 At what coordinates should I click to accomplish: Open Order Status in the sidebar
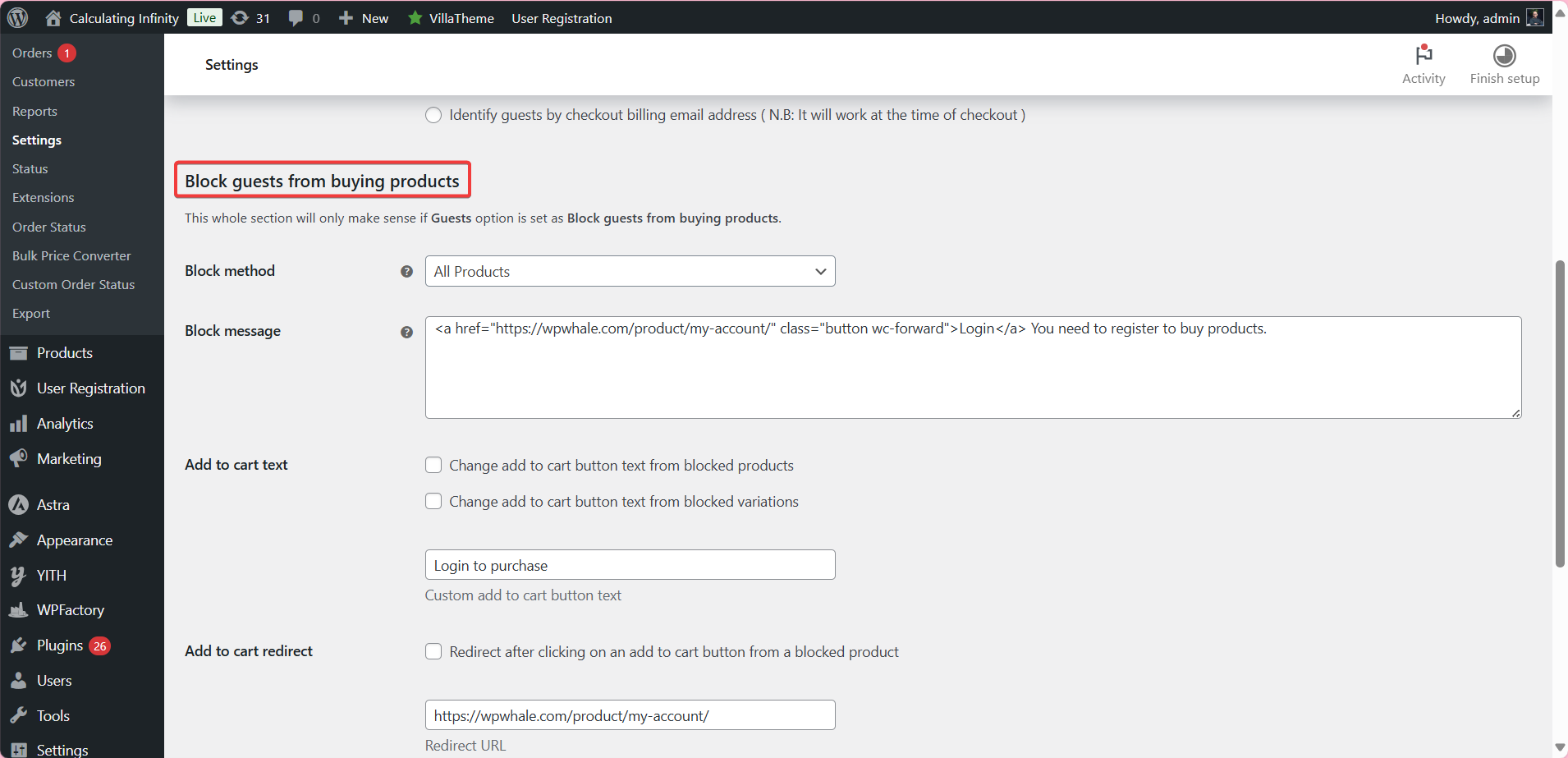pos(48,227)
